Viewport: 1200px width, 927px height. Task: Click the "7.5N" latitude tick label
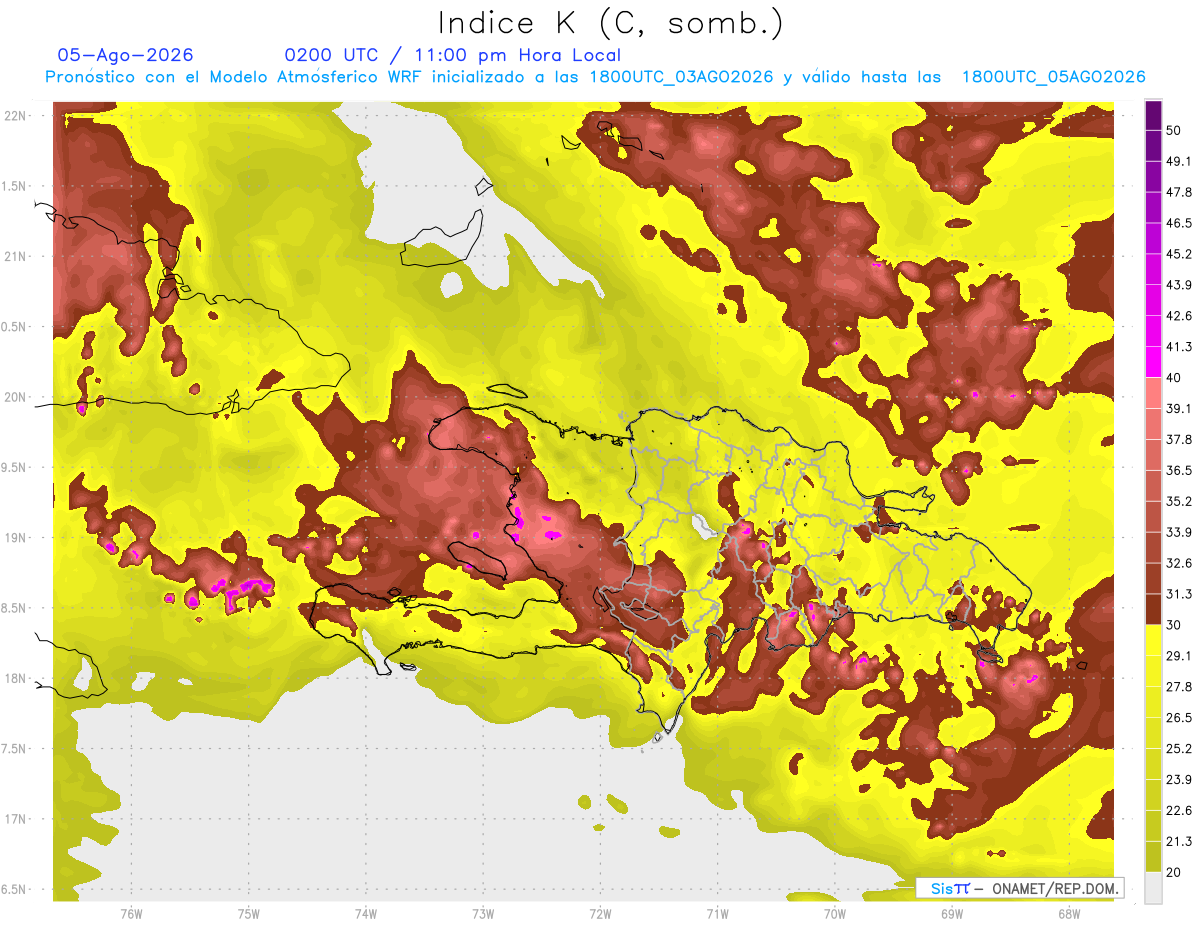click(15, 749)
